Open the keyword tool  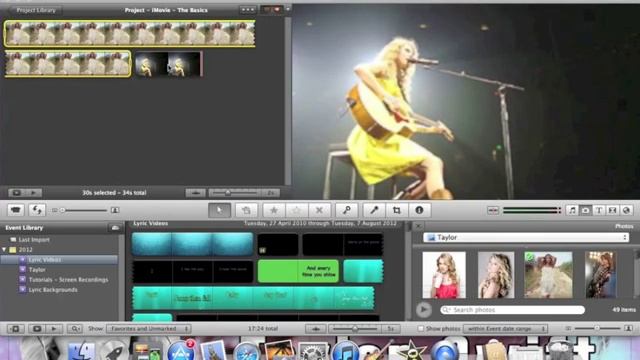(x=347, y=210)
